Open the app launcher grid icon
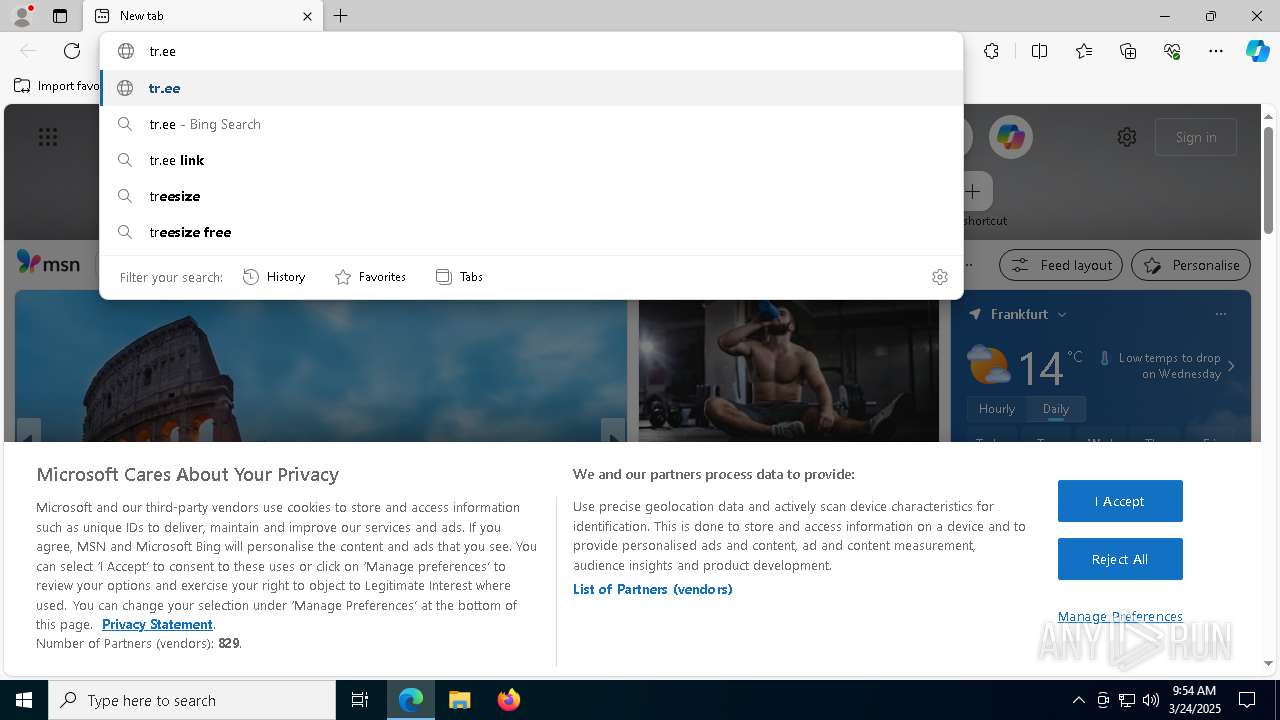 (x=48, y=137)
